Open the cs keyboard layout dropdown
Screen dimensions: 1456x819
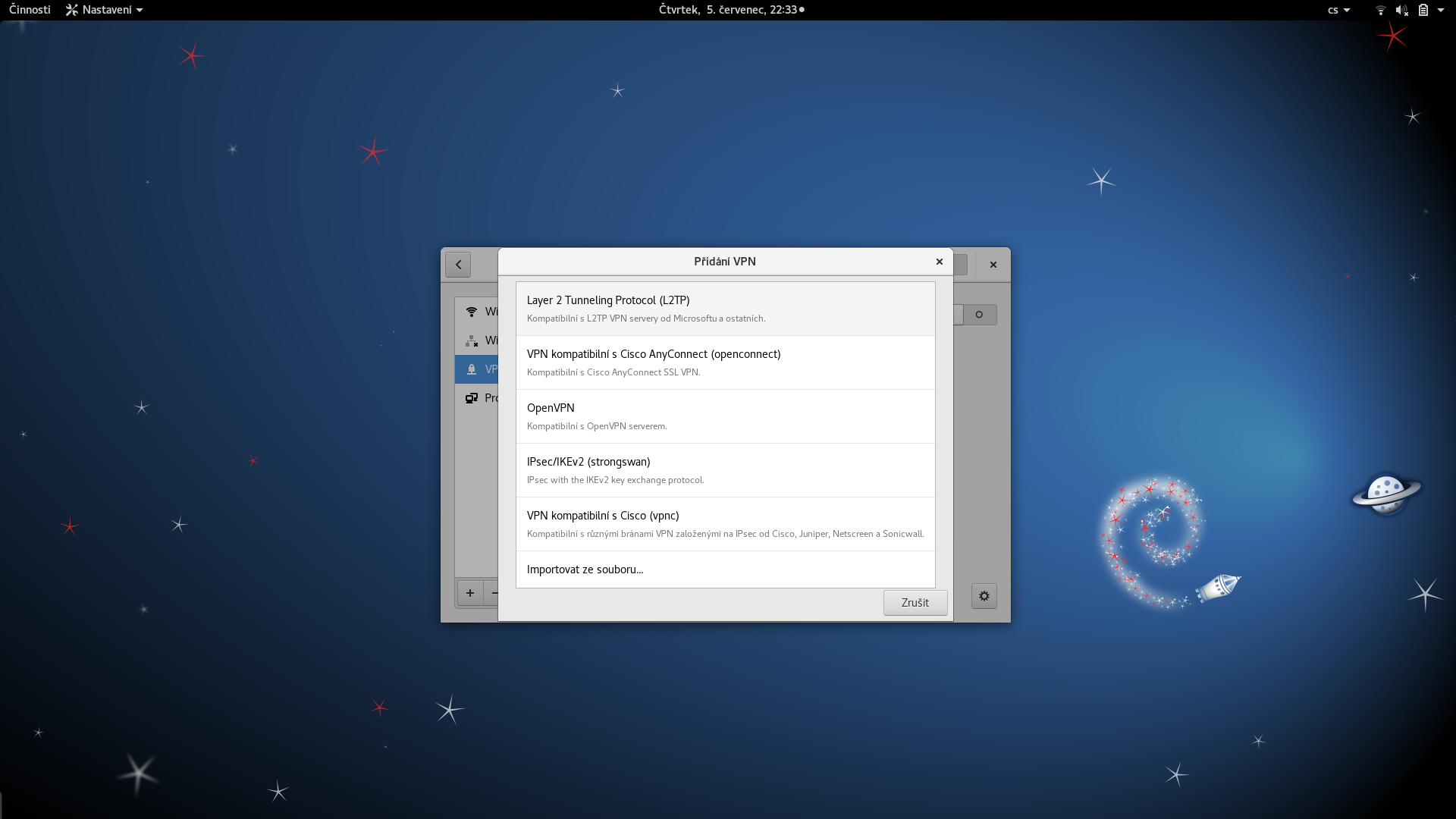click(1338, 10)
